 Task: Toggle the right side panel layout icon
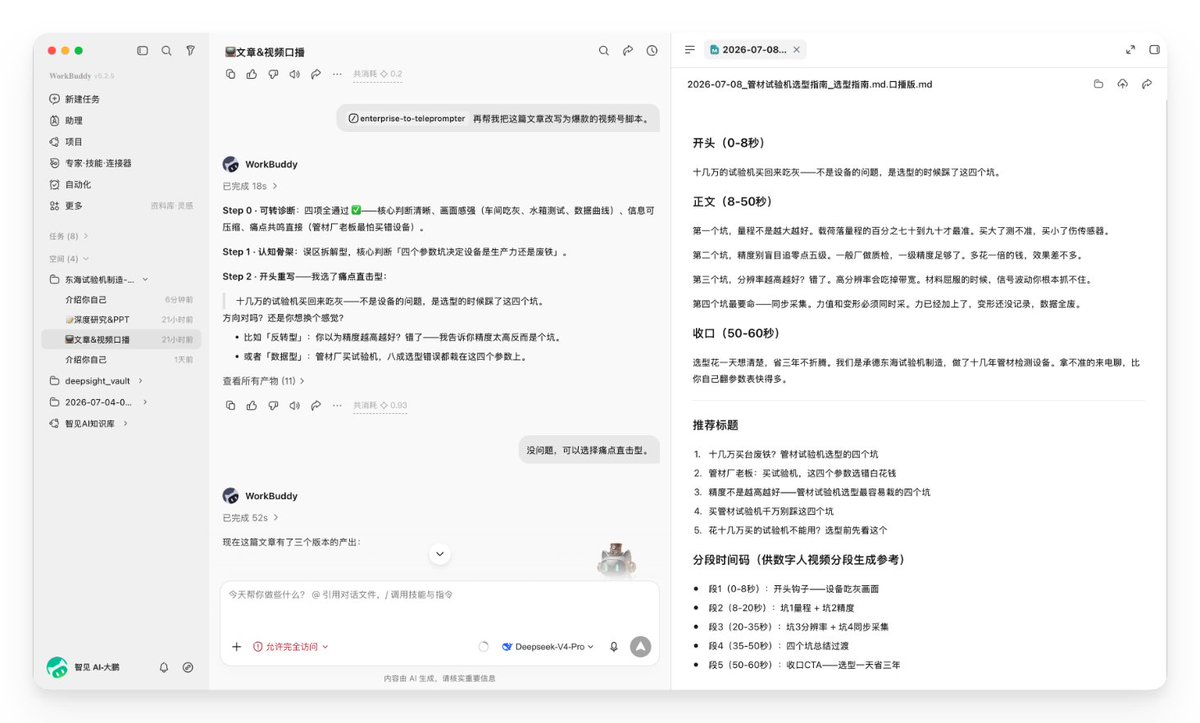[1154, 49]
